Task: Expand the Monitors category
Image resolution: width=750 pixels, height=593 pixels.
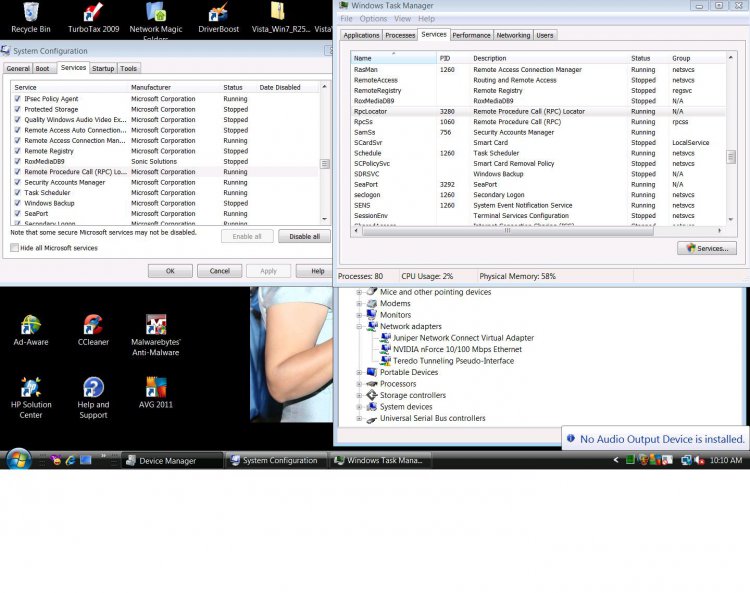Action: tap(359, 315)
